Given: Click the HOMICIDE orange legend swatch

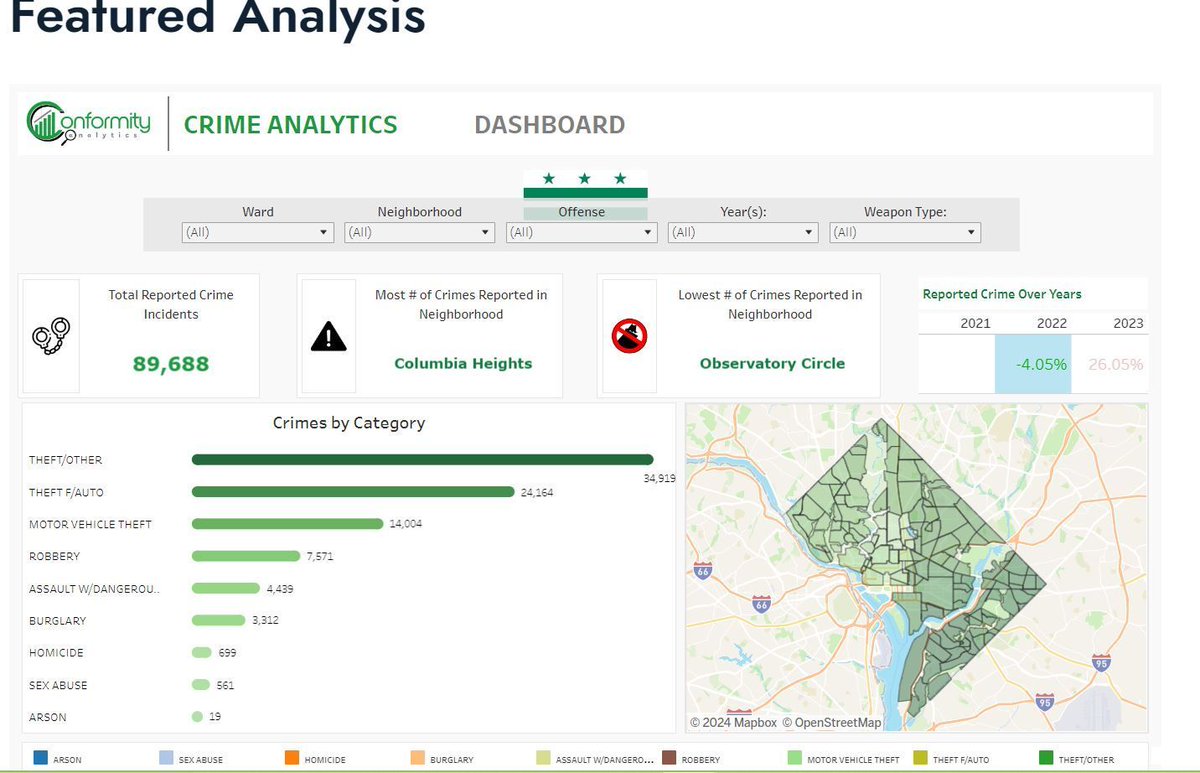Looking at the screenshot, I should click(x=292, y=759).
